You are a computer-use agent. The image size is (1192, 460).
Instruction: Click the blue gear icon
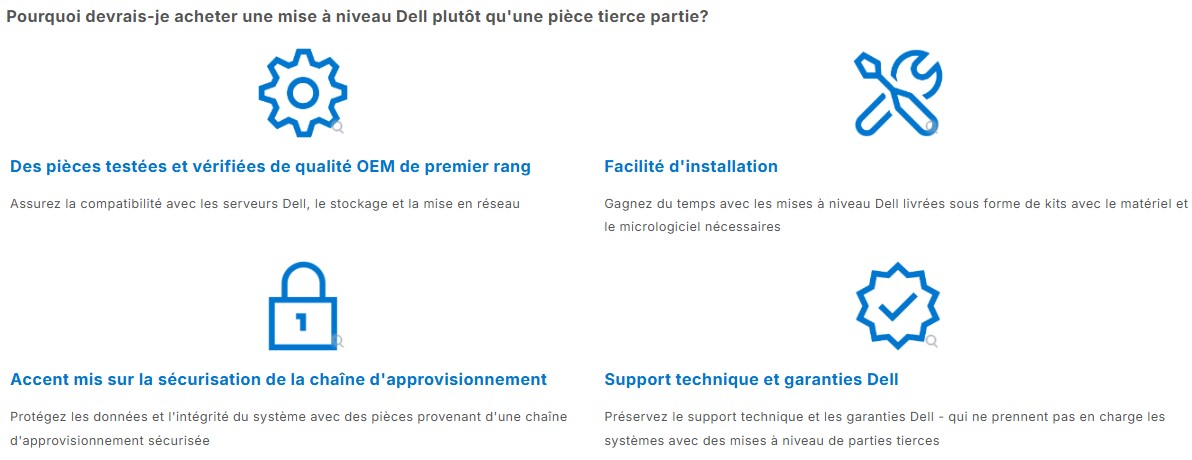(303, 93)
